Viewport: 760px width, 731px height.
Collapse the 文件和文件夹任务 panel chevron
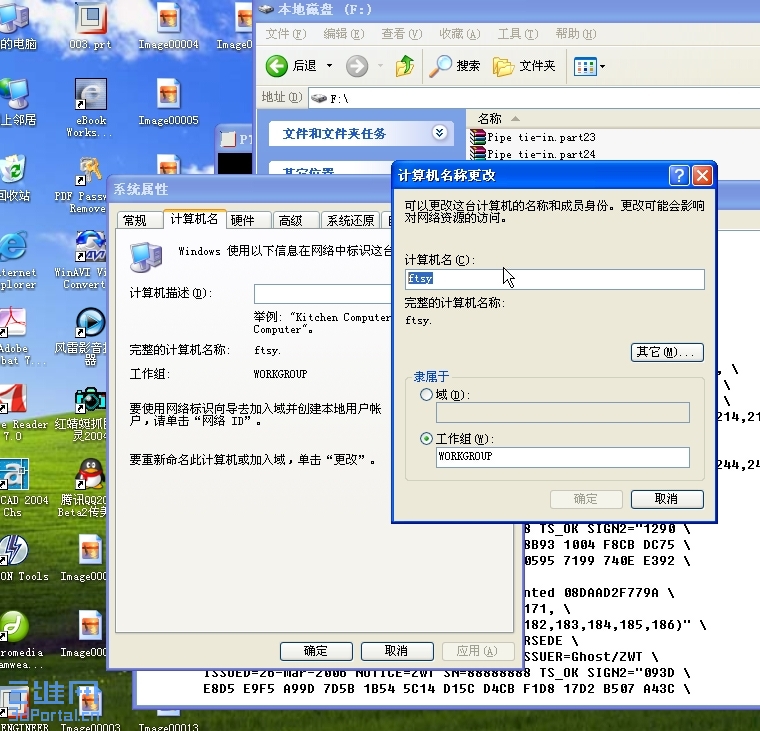[x=440, y=132]
